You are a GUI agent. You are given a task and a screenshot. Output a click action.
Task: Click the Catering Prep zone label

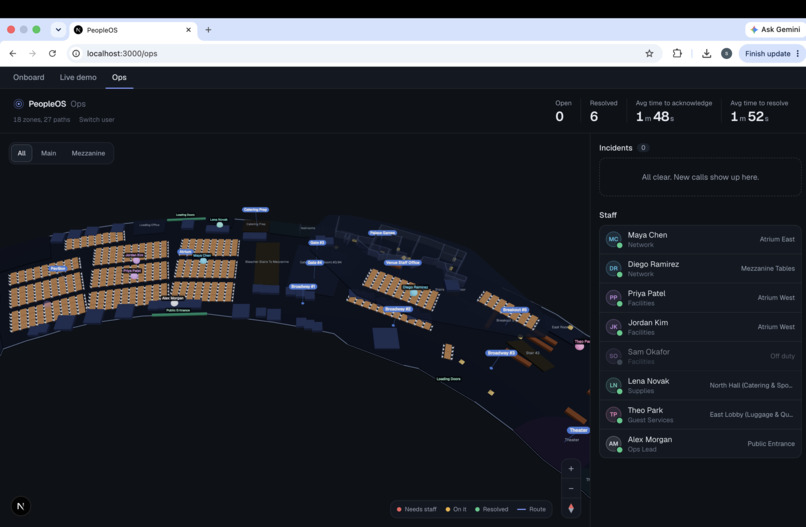pos(255,210)
